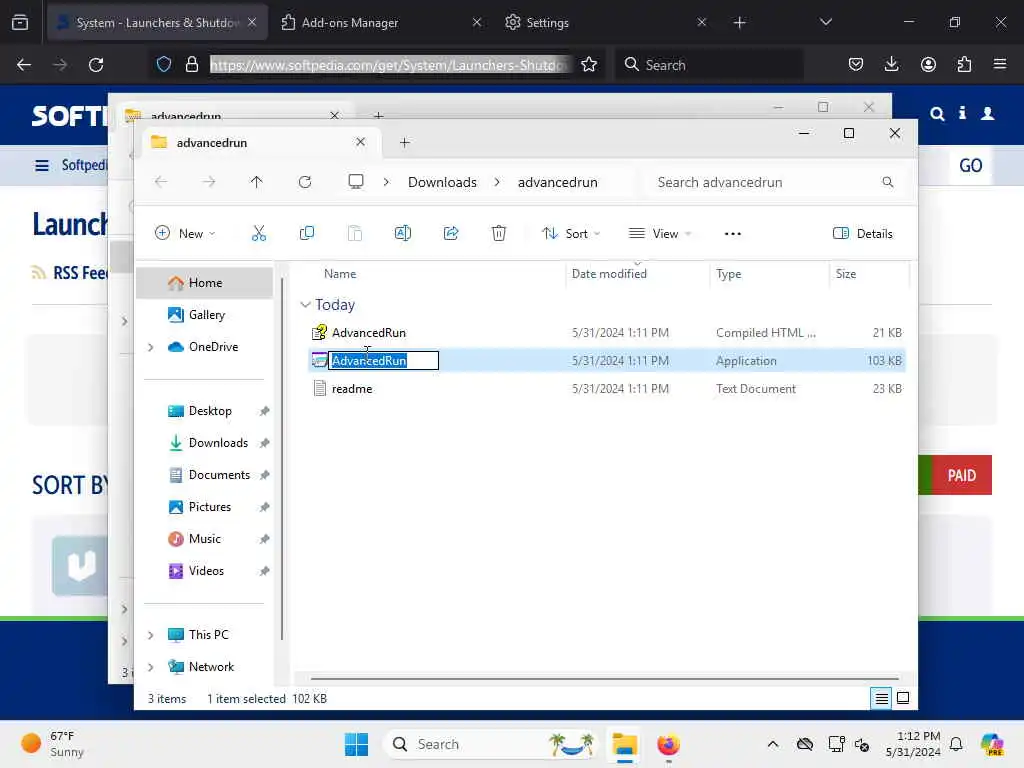
Task: Switch to large thumbnails view in status bar
Action: (903, 698)
